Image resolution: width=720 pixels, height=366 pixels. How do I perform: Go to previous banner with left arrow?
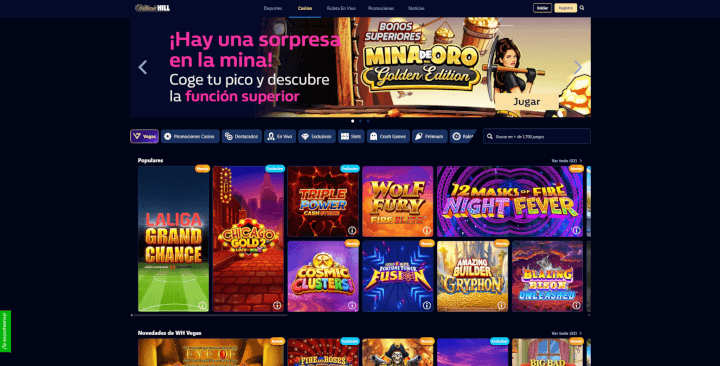point(143,68)
